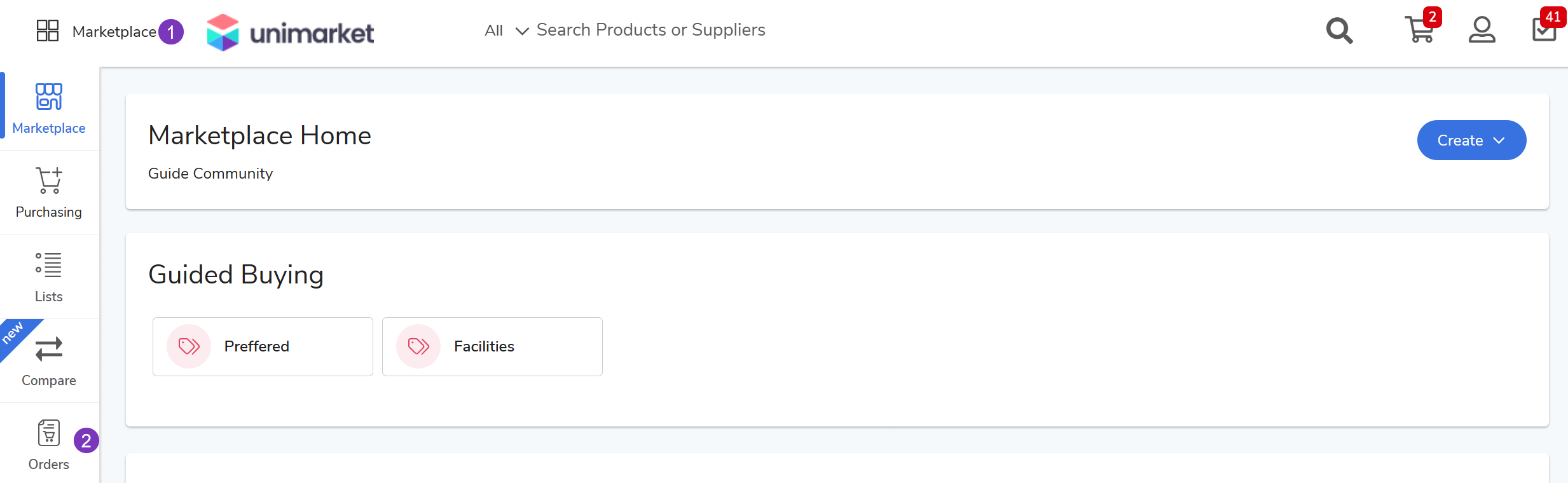Click the Marketplace label in top bar
Screen dimensions: 1568x483
click(114, 32)
